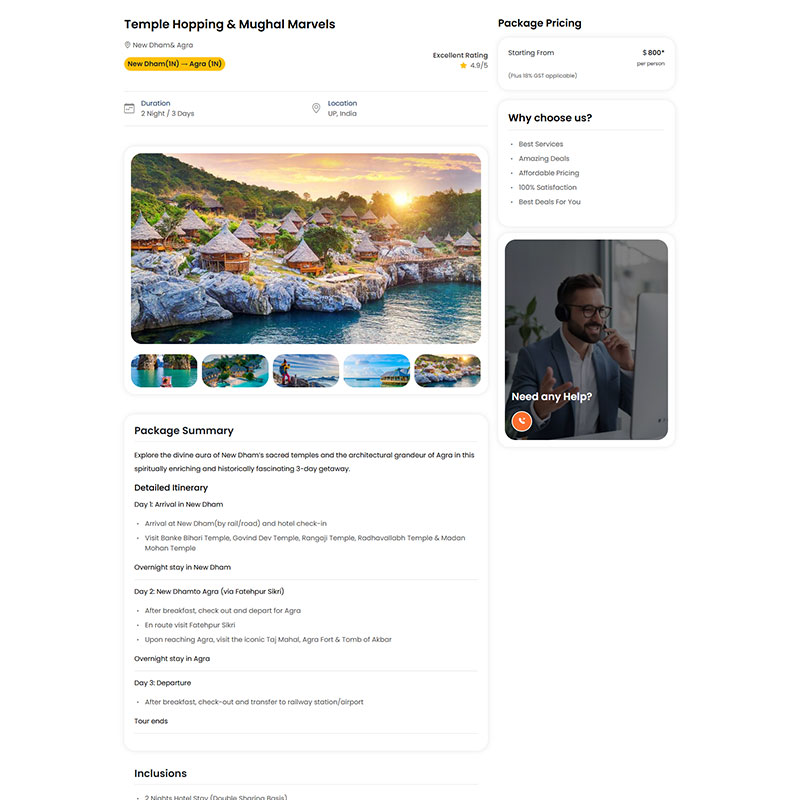Click the Inclusions section heading
The height and width of the screenshot is (800, 800).
click(x=160, y=773)
